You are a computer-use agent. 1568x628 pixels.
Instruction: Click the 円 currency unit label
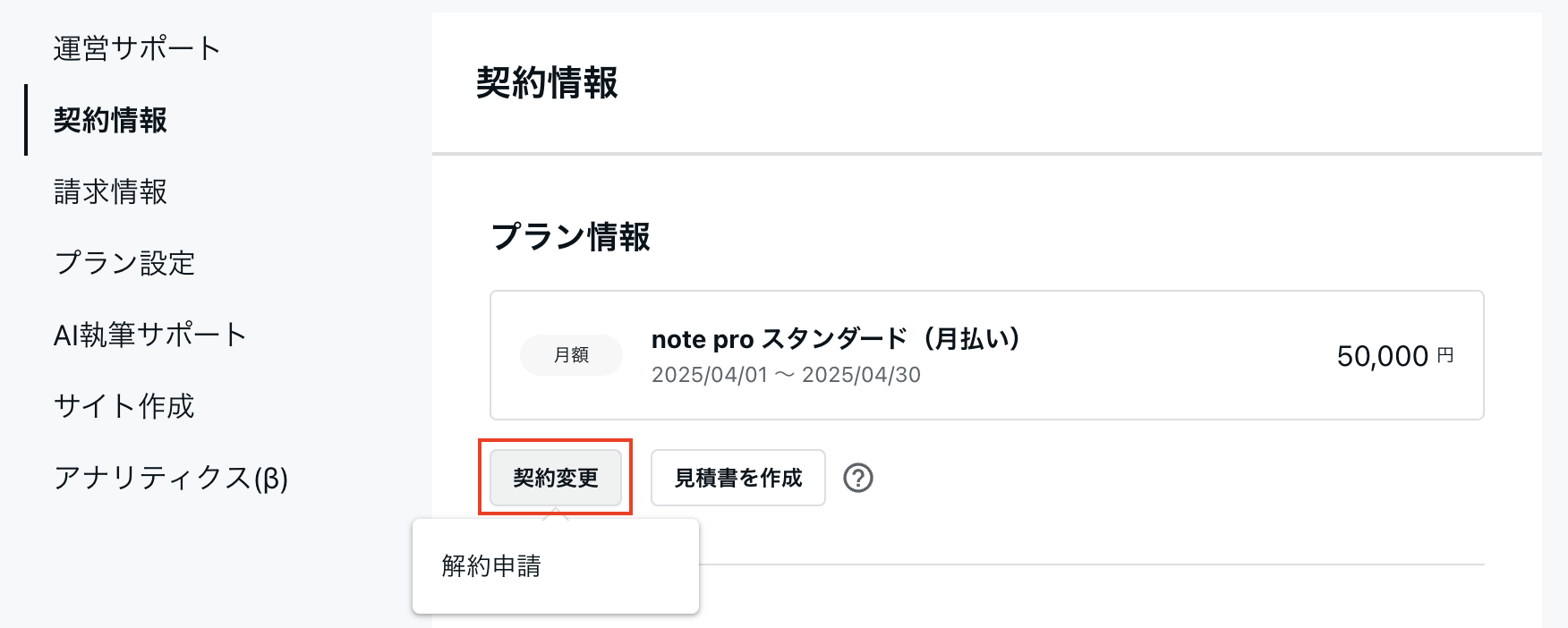[x=1444, y=355]
